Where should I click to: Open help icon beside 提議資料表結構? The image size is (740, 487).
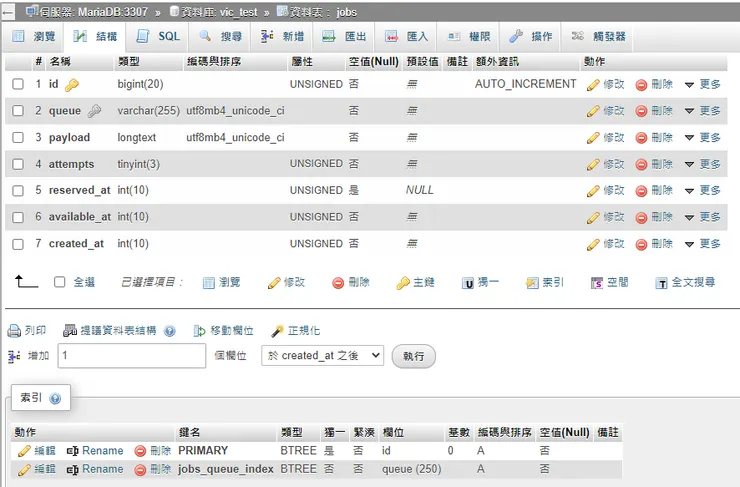[169, 331]
